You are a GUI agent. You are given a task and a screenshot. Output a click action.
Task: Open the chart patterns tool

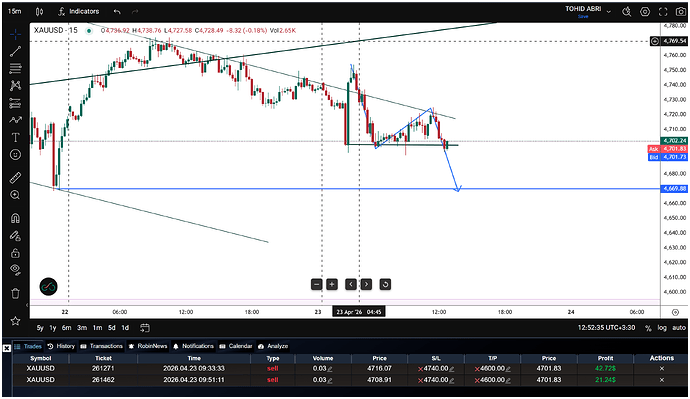15,85
